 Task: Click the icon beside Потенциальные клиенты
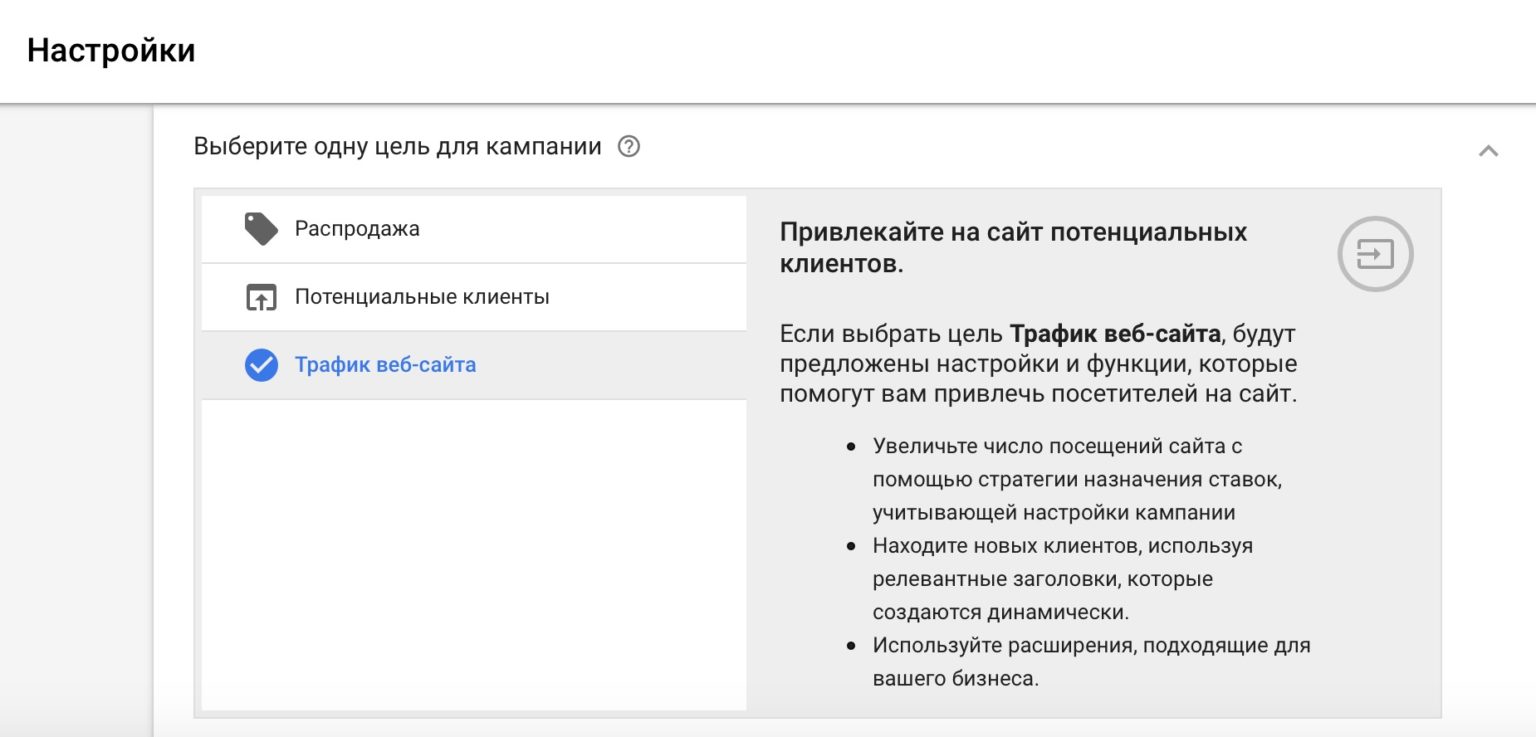coord(261,297)
